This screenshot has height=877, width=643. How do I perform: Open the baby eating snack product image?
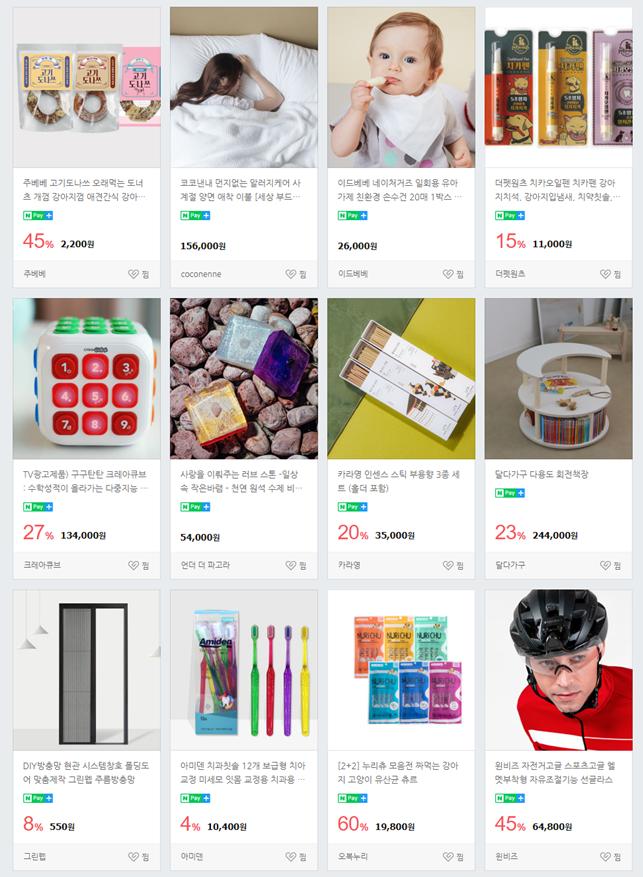pyautogui.click(x=401, y=87)
